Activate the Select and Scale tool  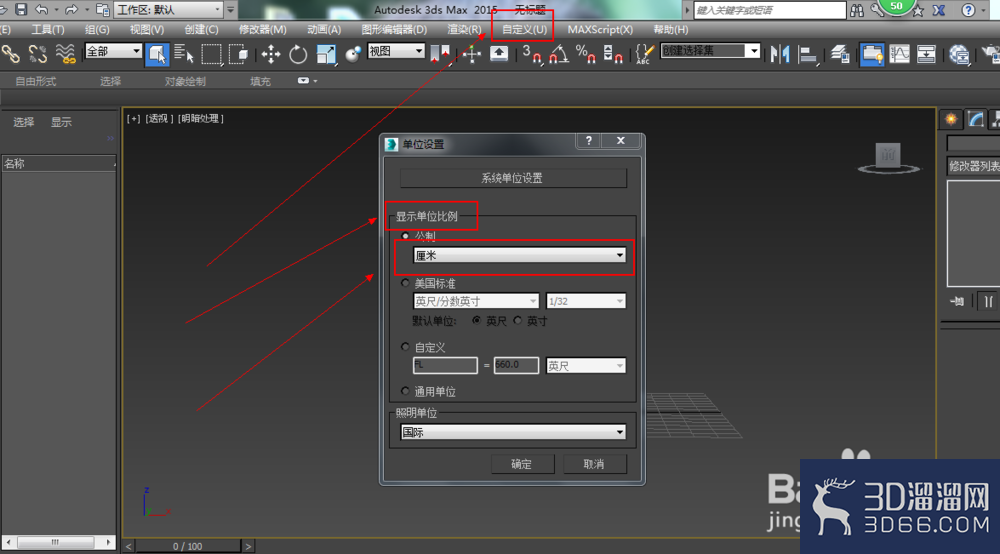click(x=326, y=54)
